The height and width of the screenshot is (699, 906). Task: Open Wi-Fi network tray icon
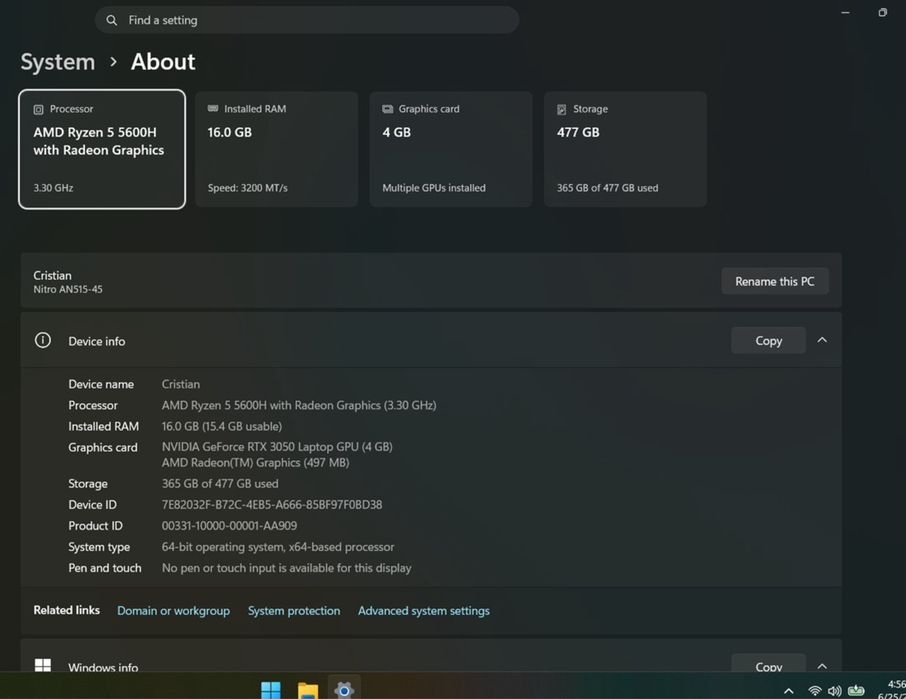click(815, 691)
